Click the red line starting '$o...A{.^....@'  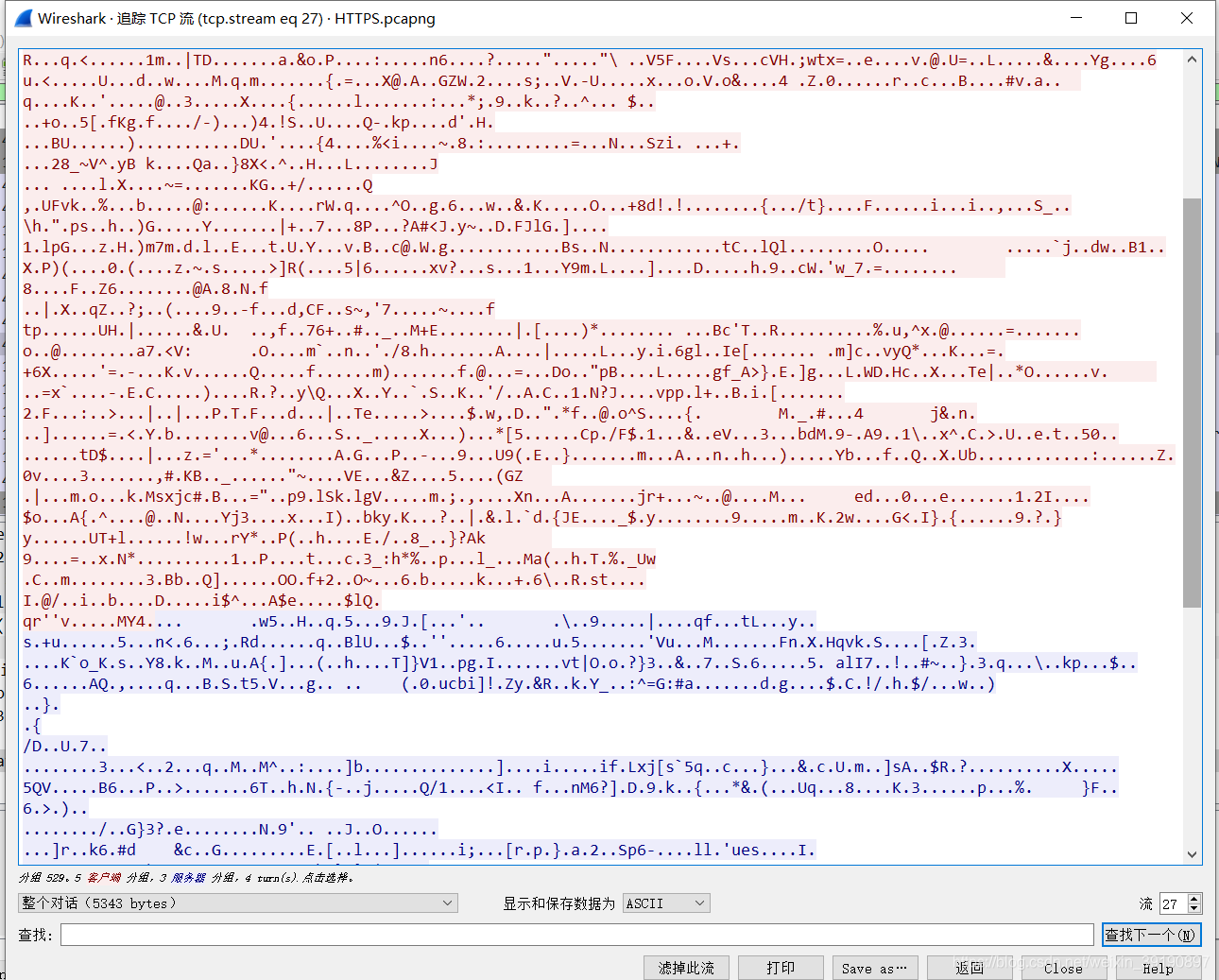coord(541,517)
